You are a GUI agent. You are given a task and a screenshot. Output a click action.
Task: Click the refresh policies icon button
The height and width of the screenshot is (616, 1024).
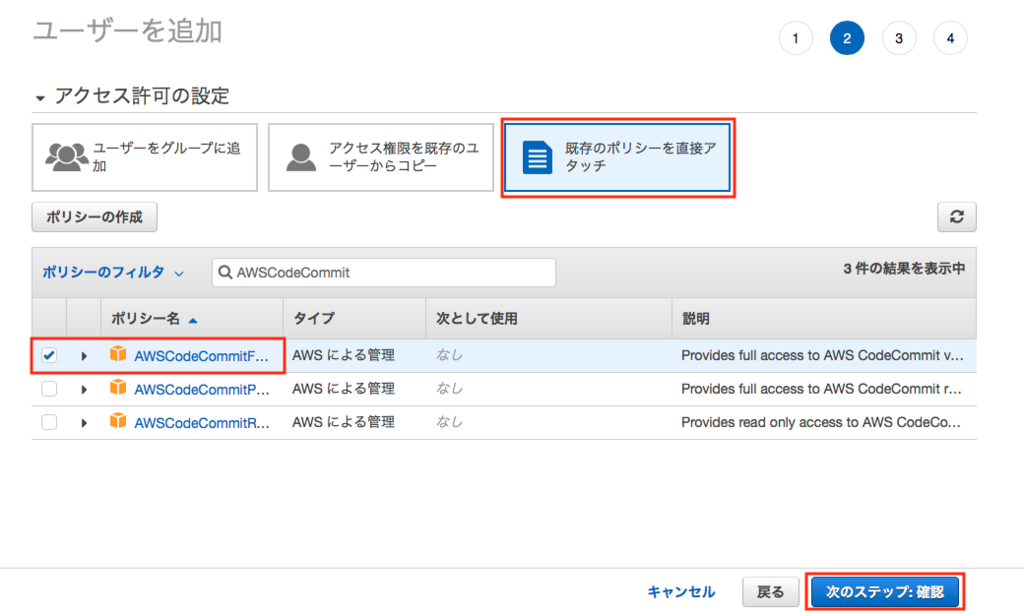pos(957,217)
